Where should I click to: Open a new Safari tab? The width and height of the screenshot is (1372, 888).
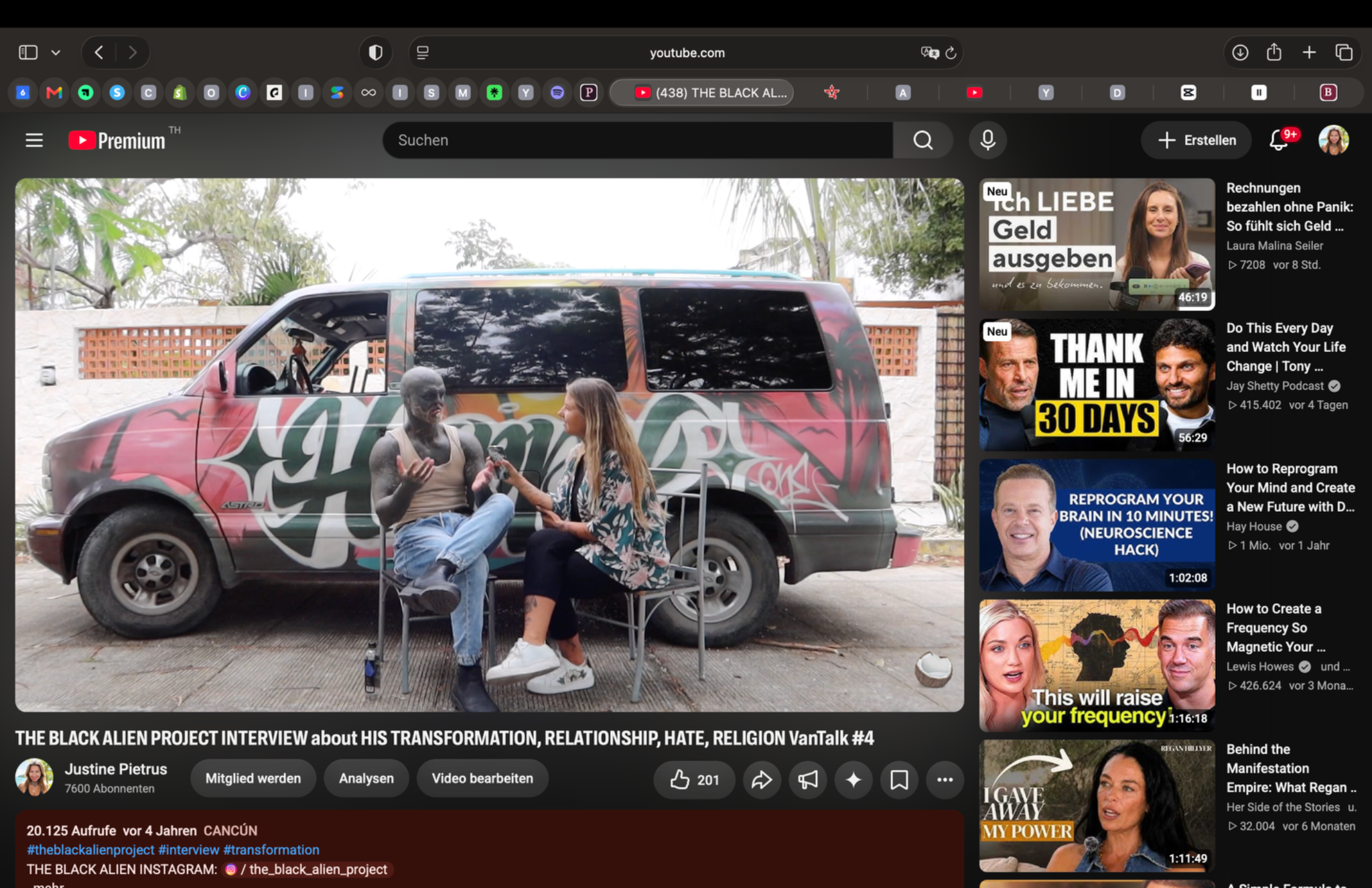(x=1309, y=52)
